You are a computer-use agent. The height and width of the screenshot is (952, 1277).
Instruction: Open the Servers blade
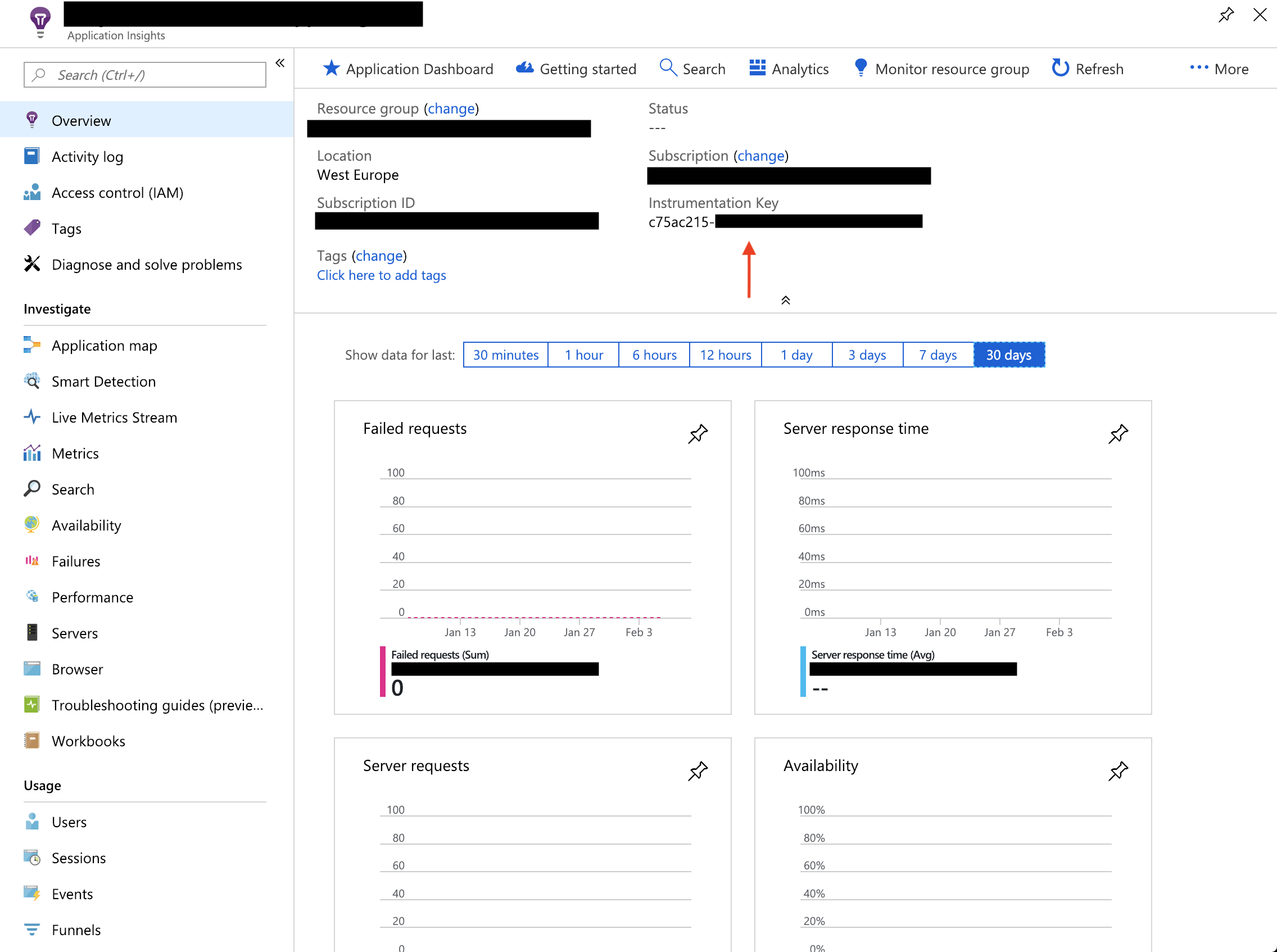coord(75,633)
